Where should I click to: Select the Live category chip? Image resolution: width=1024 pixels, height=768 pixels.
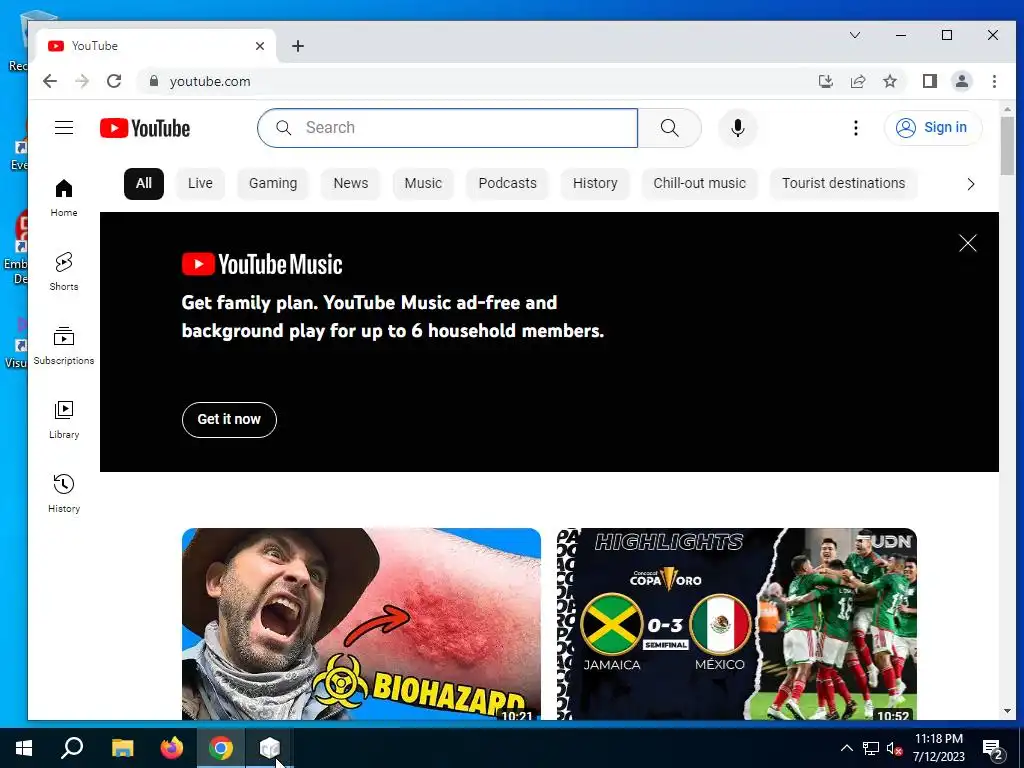pyautogui.click(x=200, y=184)
